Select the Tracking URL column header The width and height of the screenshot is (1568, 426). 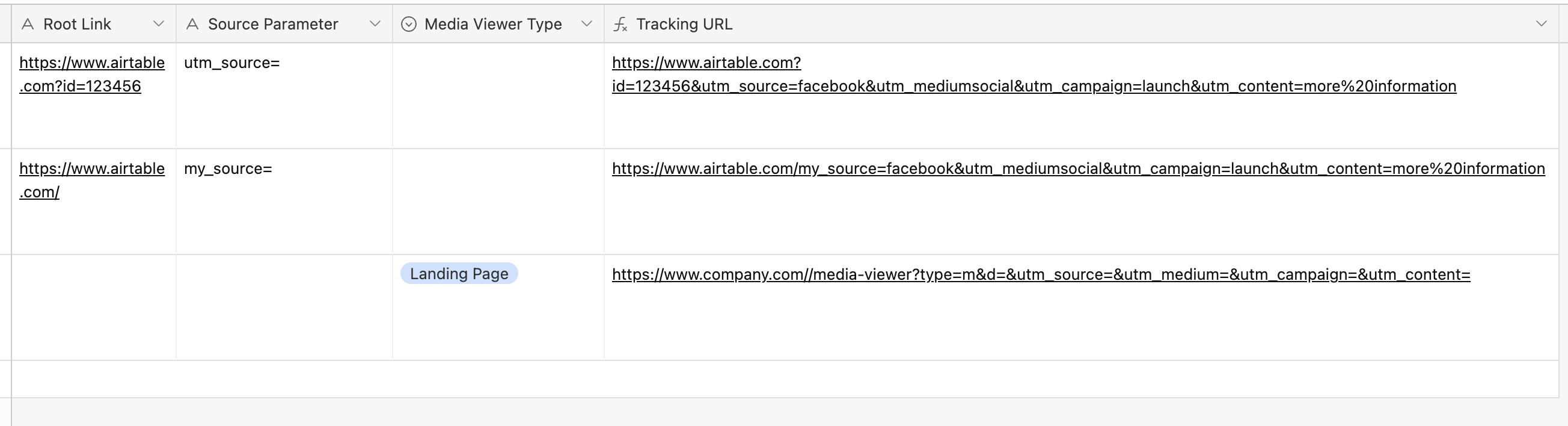pyautogui.click(x=1081, y=24)
